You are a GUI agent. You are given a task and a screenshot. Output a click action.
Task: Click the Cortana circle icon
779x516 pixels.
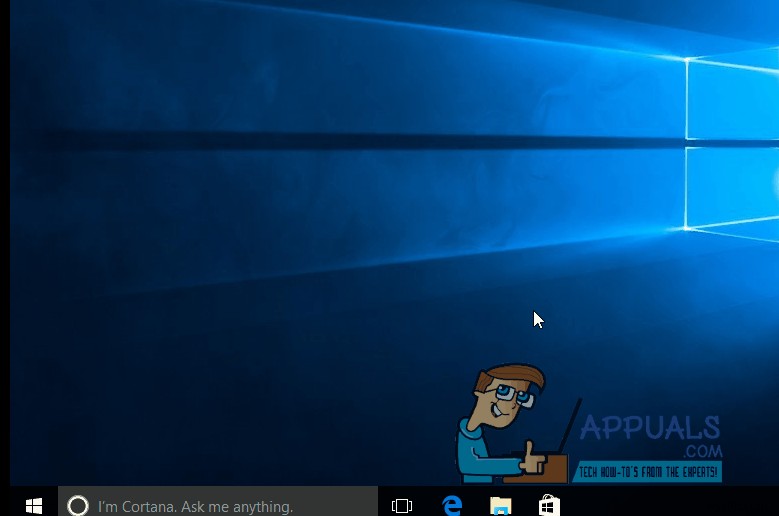coord(78,506)
